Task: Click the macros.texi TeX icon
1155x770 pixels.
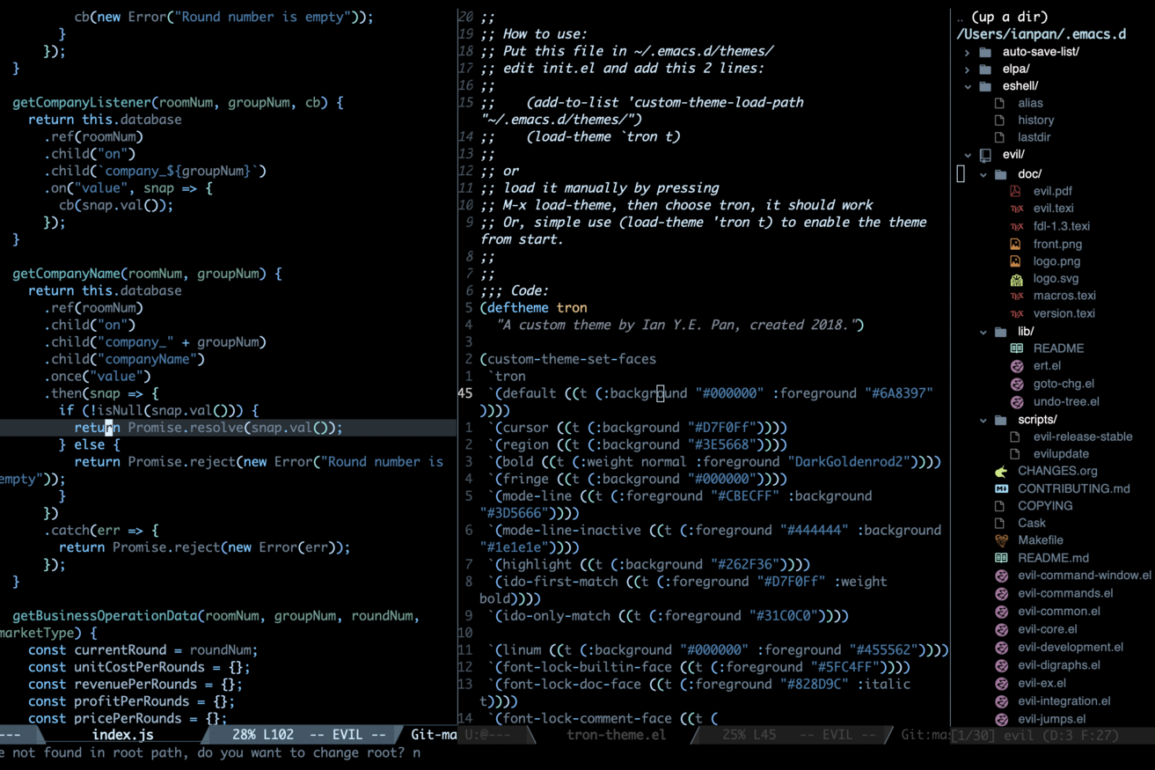Action: click(x=1016, y=296)
